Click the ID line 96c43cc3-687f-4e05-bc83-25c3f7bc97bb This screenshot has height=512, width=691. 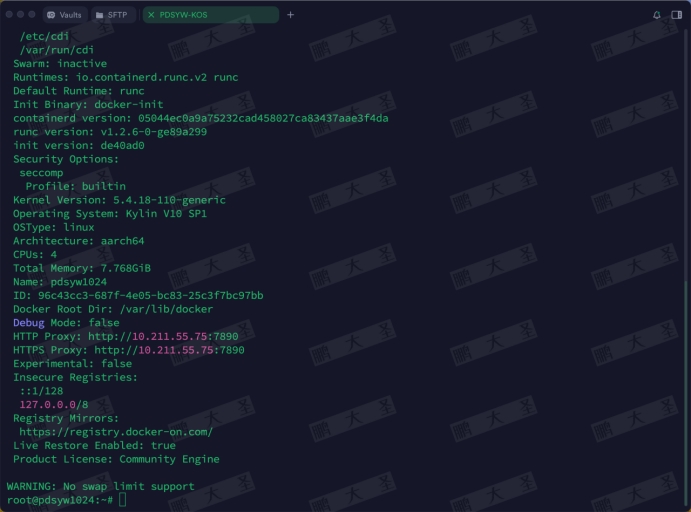coord(138,295)
